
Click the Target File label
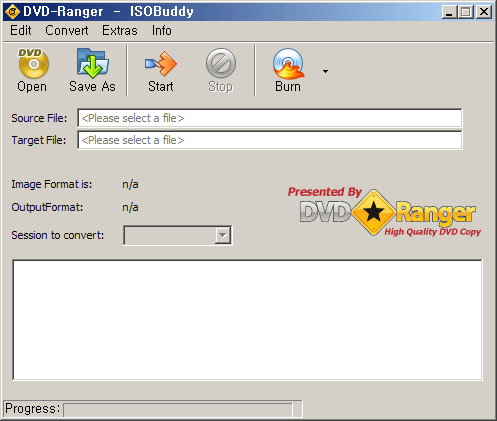coord(39,140)
